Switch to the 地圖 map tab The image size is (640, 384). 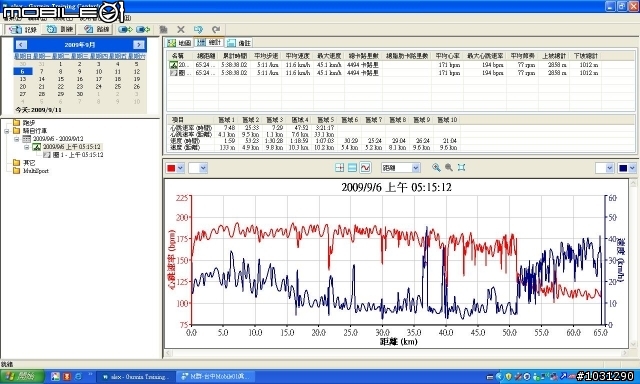coord(179,43)
